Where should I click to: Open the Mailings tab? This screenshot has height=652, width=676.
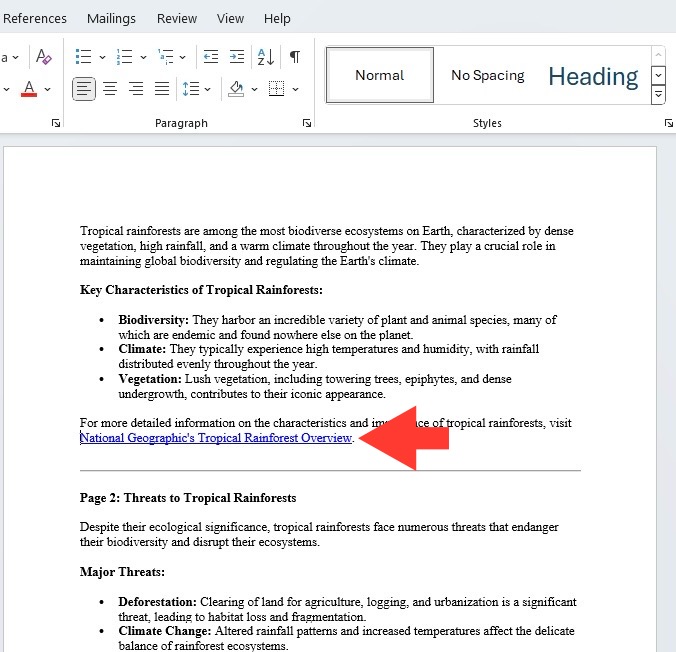111,19
